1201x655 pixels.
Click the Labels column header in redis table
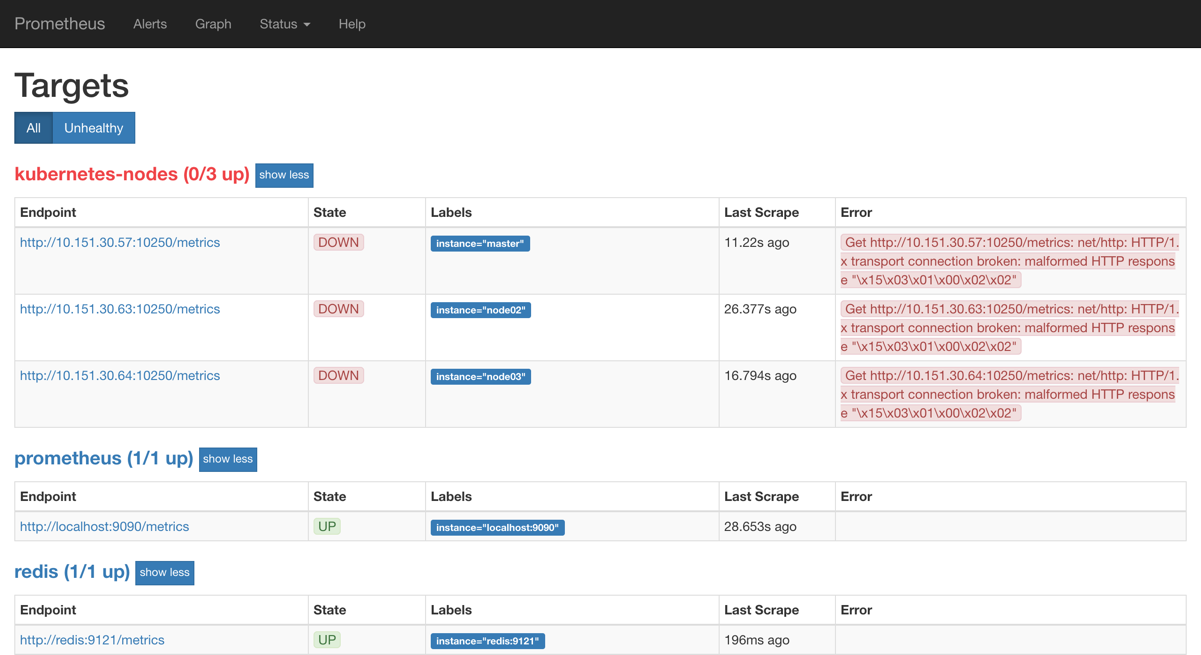coord(451,610)
